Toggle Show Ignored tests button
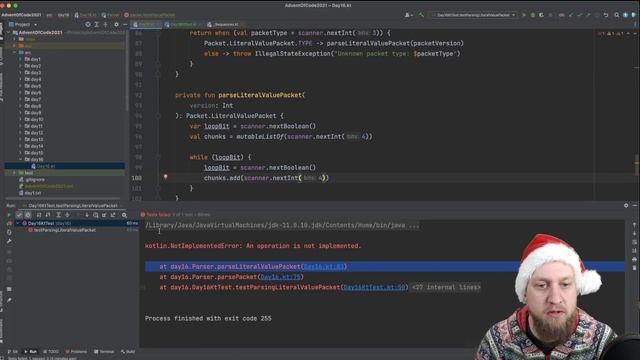 tap(28, 215)
